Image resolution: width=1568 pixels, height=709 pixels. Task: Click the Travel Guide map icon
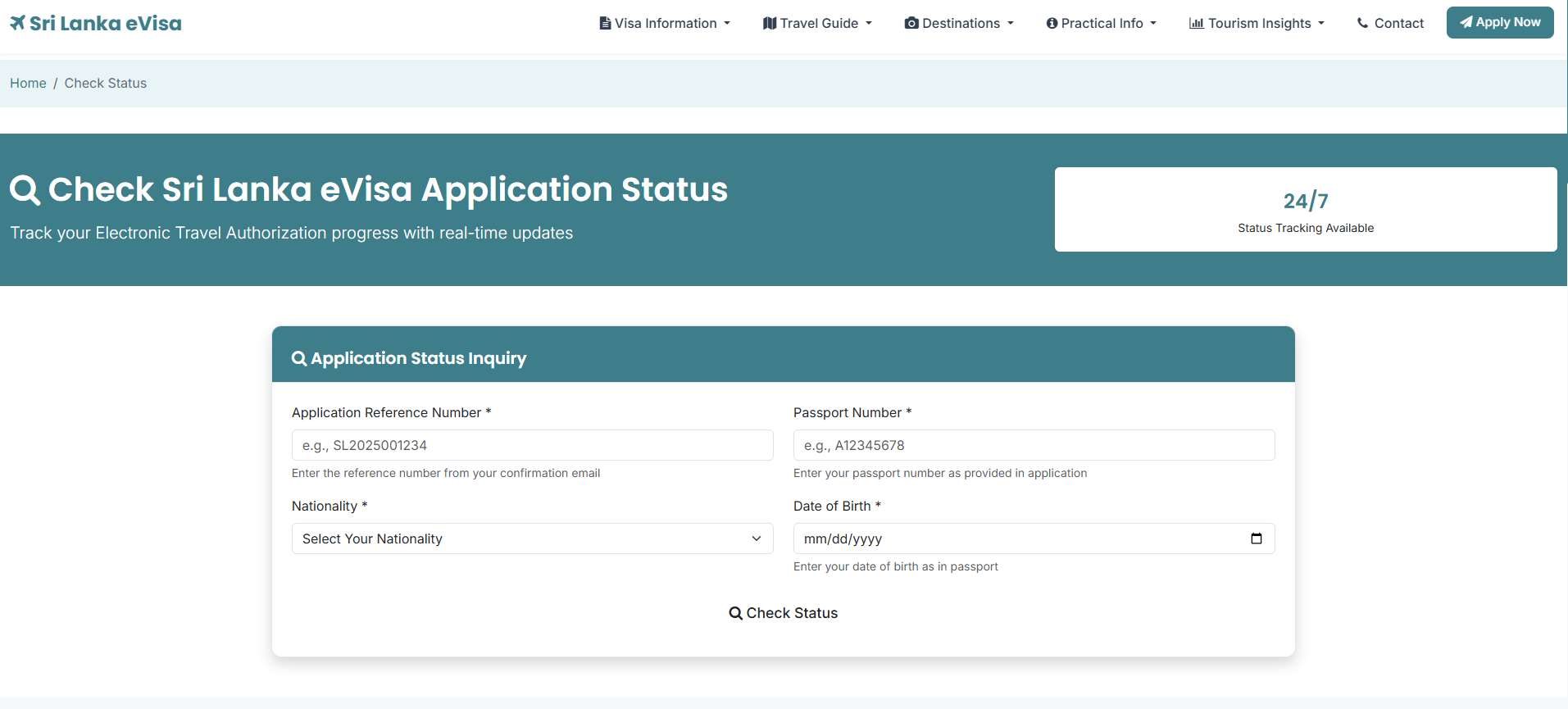(x=770, y=23)
